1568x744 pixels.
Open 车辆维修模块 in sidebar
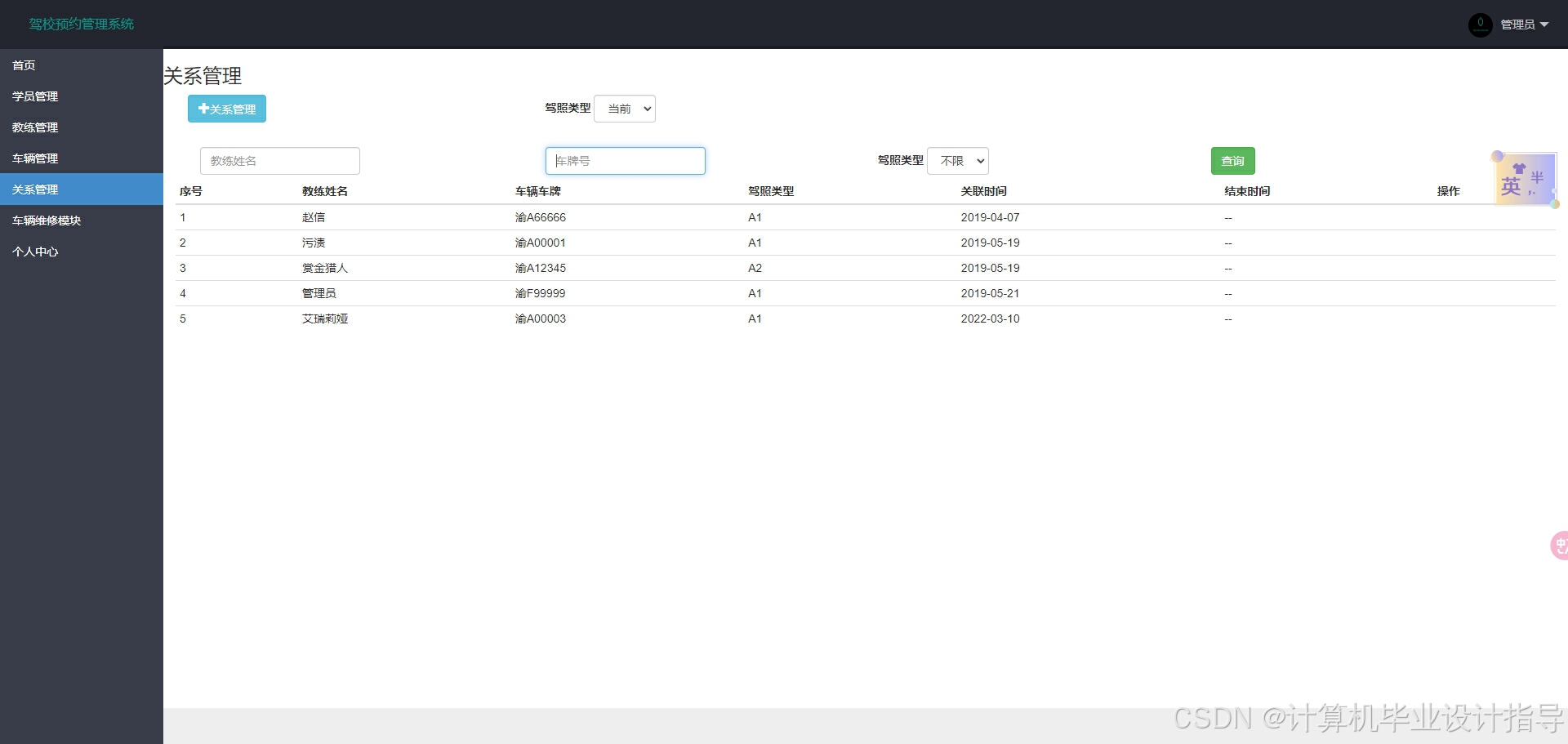[x=82, y=221]
